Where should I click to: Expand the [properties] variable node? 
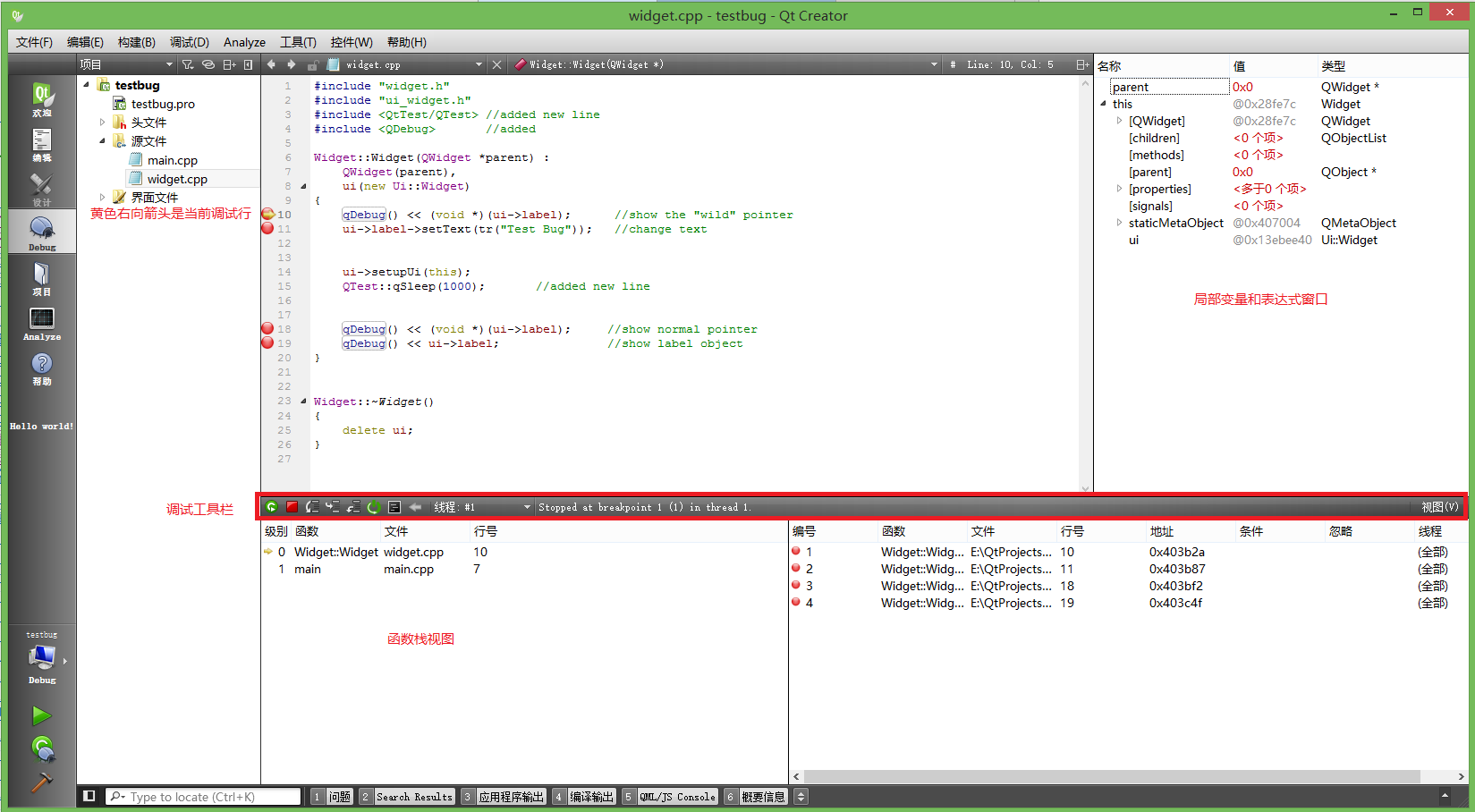click(1119, 189)
